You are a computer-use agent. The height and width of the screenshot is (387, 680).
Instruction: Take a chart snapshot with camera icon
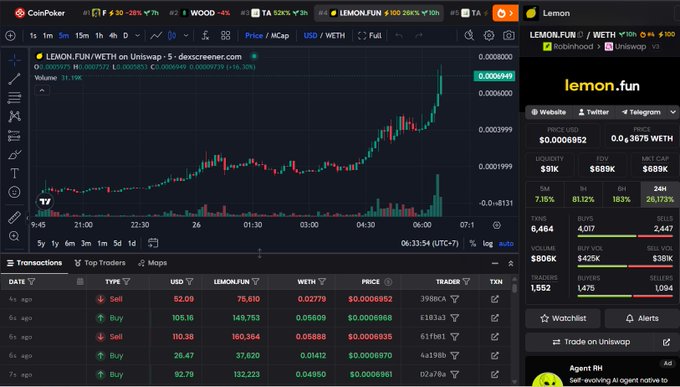click(x=509, y=36)
